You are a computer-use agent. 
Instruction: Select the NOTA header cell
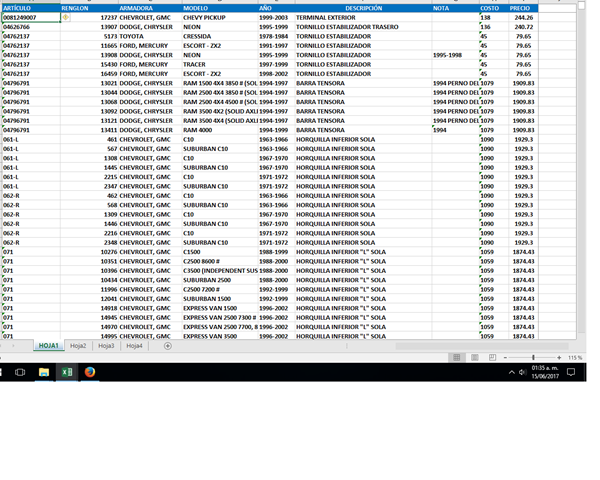456,8
